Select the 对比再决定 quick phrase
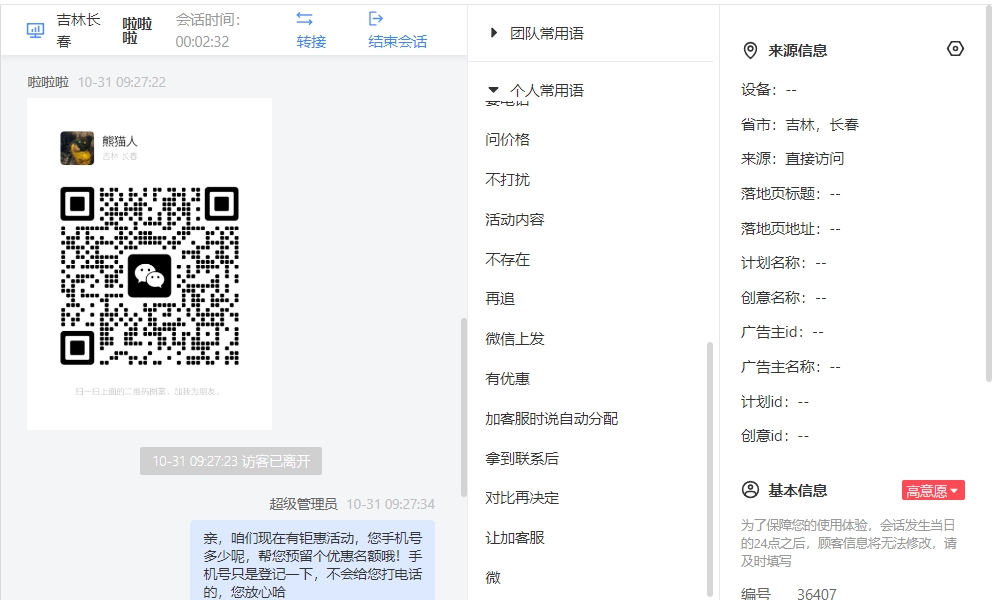This screenshot has height=600, width=992. click(x=522, y=497)
